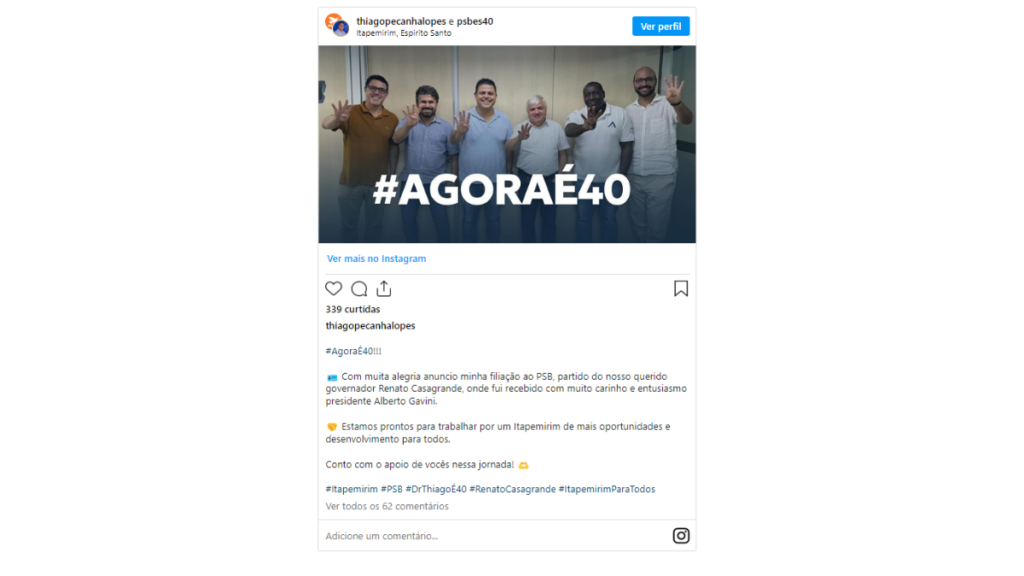
Task: Share the post using share icon
Action: tap(384, 288)
